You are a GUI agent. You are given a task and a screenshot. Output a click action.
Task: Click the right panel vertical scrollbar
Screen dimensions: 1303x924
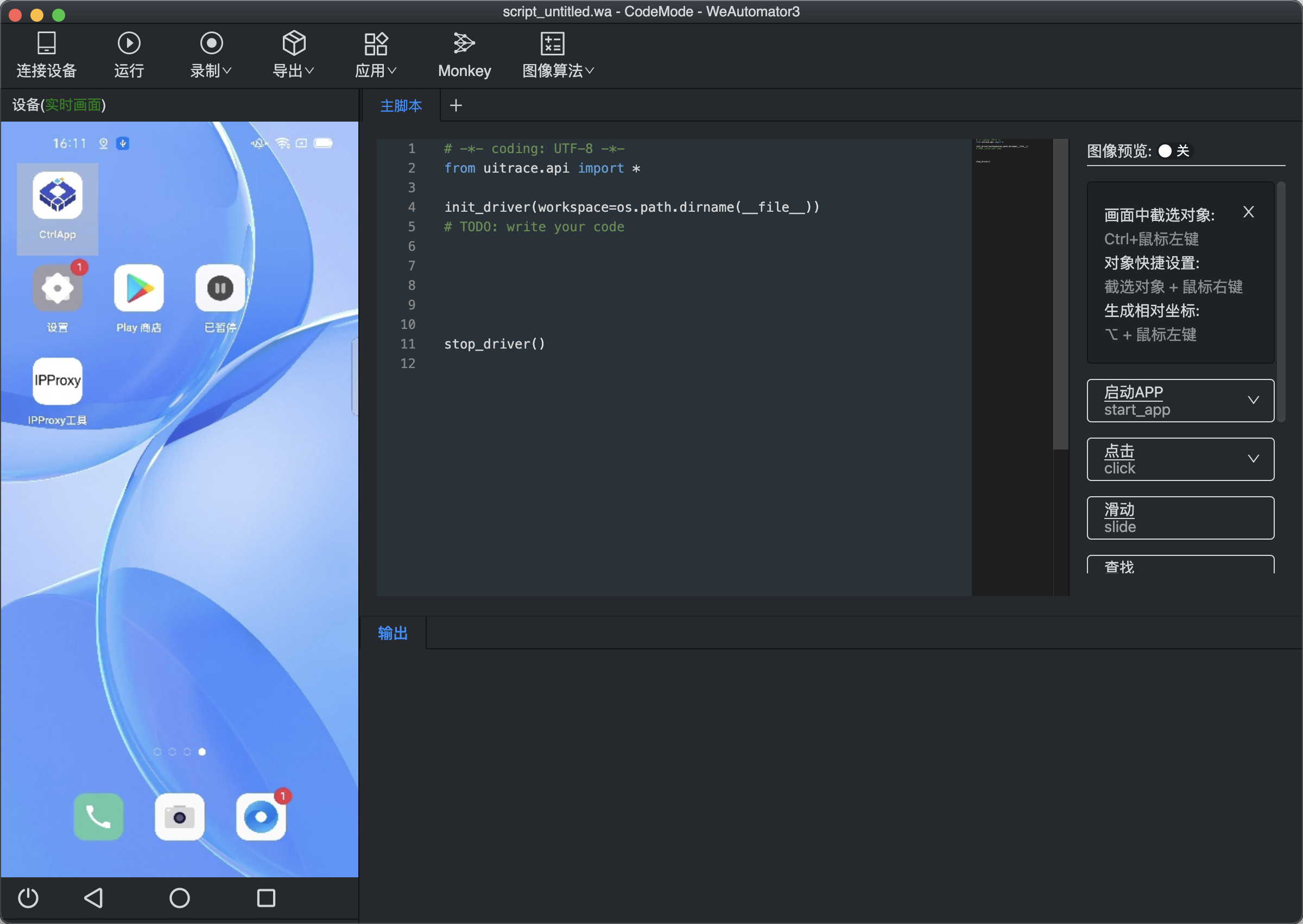tap(1281, 301)
